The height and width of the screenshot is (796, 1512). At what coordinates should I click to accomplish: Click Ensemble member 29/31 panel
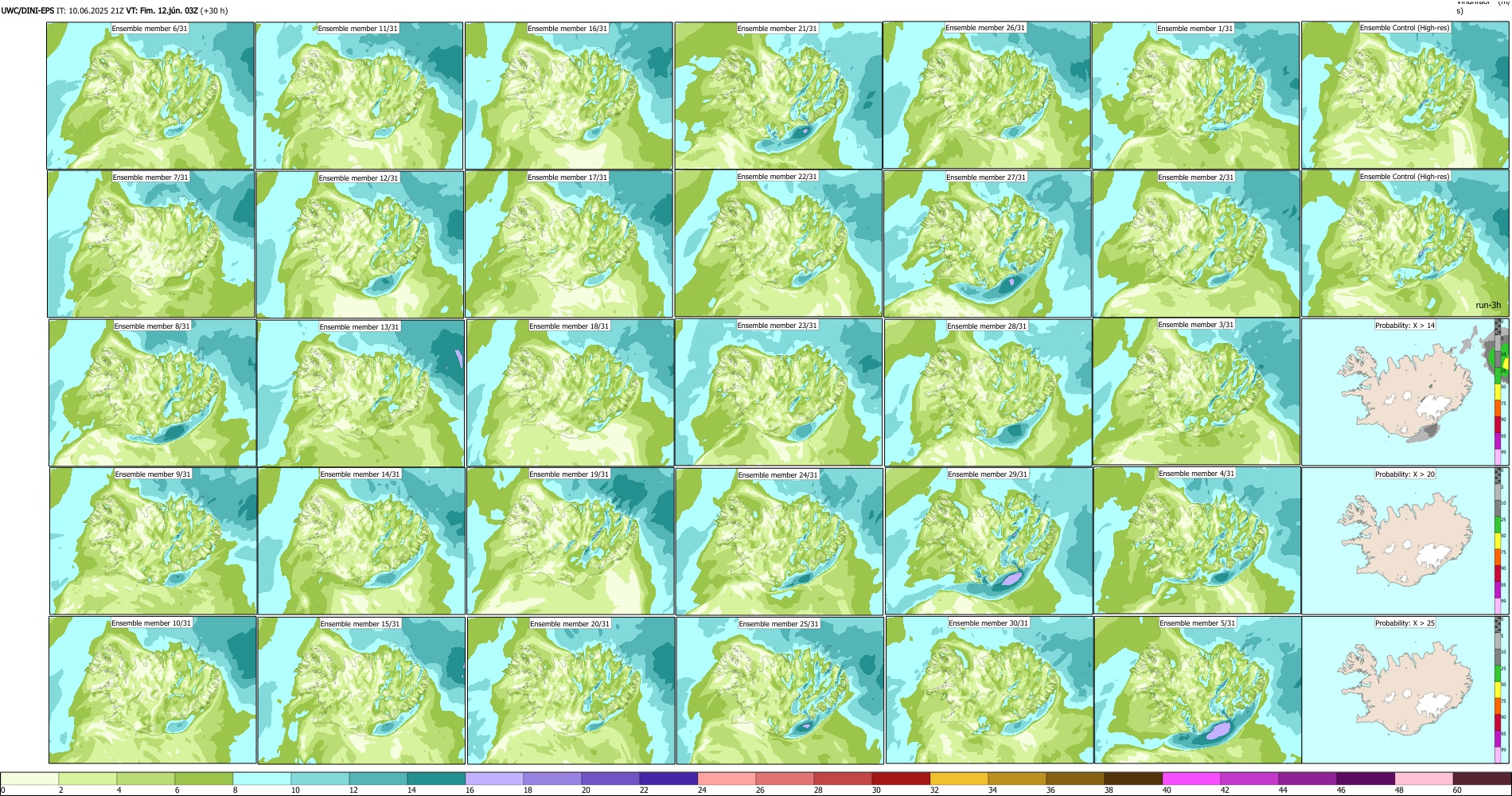(x=989, y=541)
